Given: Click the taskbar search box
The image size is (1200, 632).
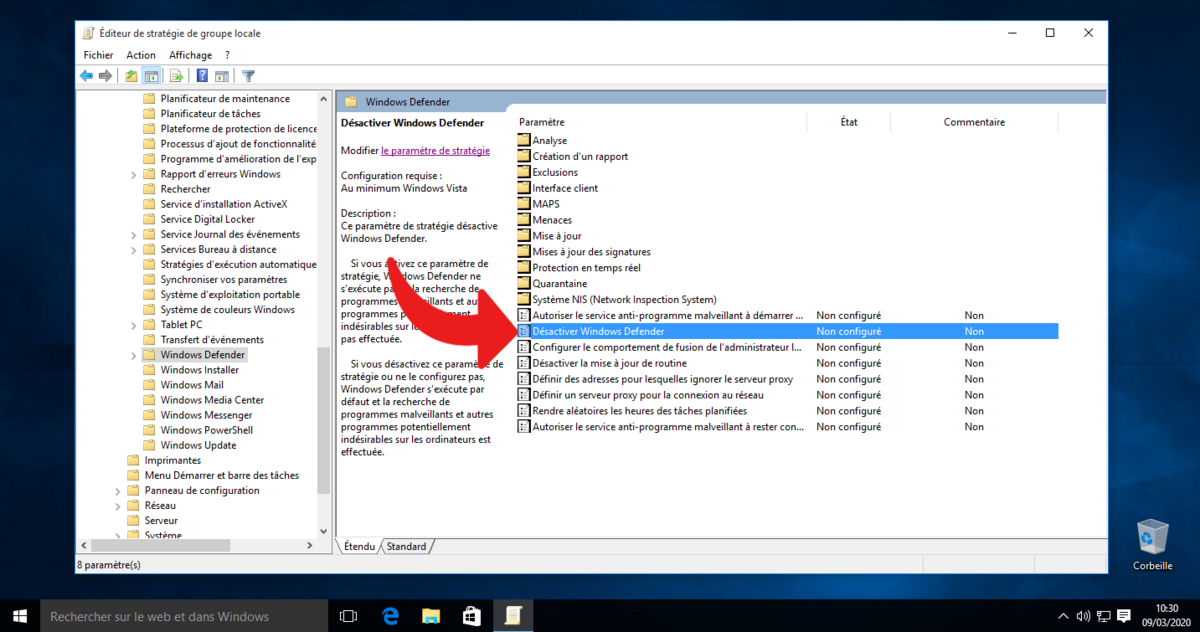Looking at the screenshot, I should click(184, 616).
